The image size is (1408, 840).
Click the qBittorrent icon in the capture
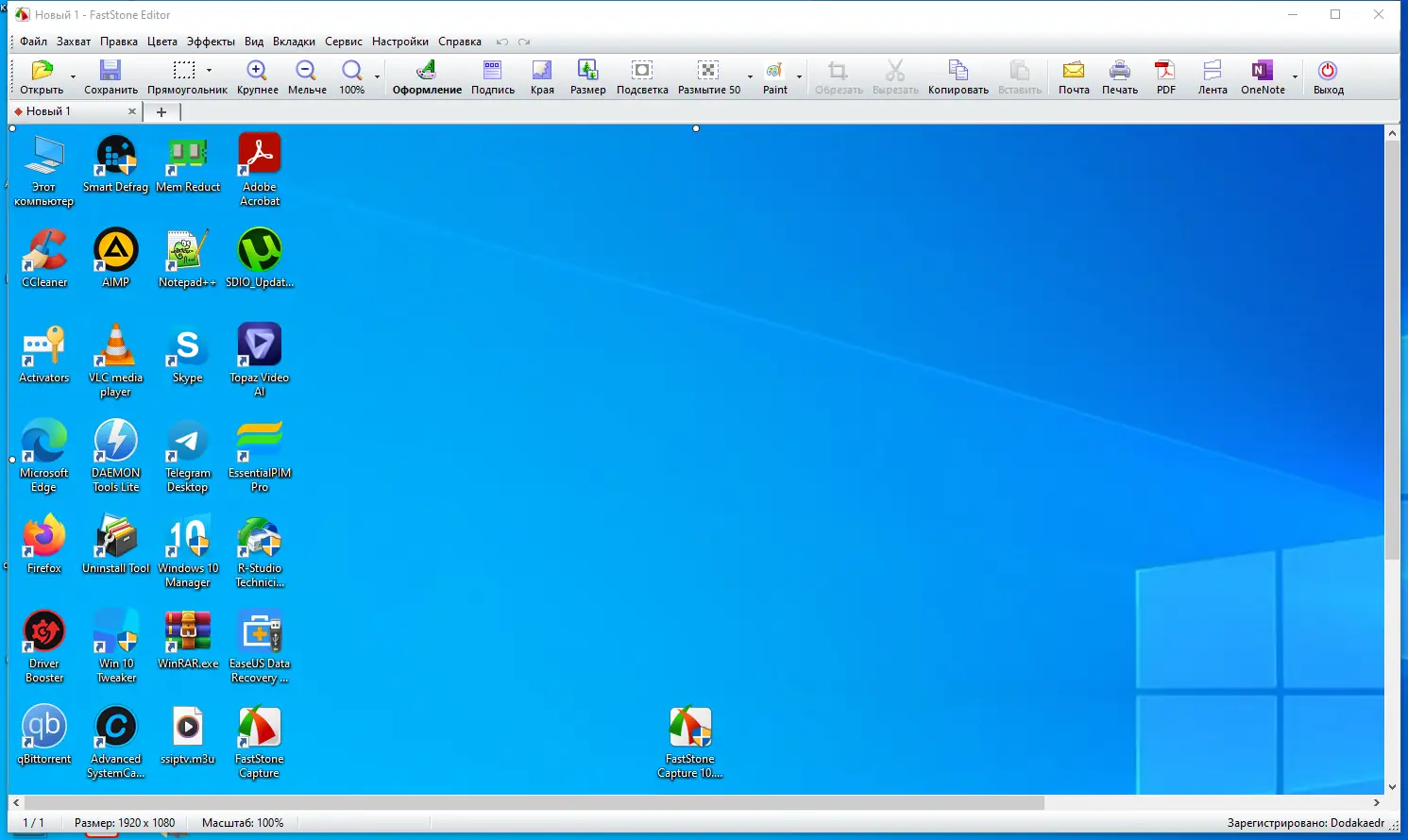(x=44, y=735)
